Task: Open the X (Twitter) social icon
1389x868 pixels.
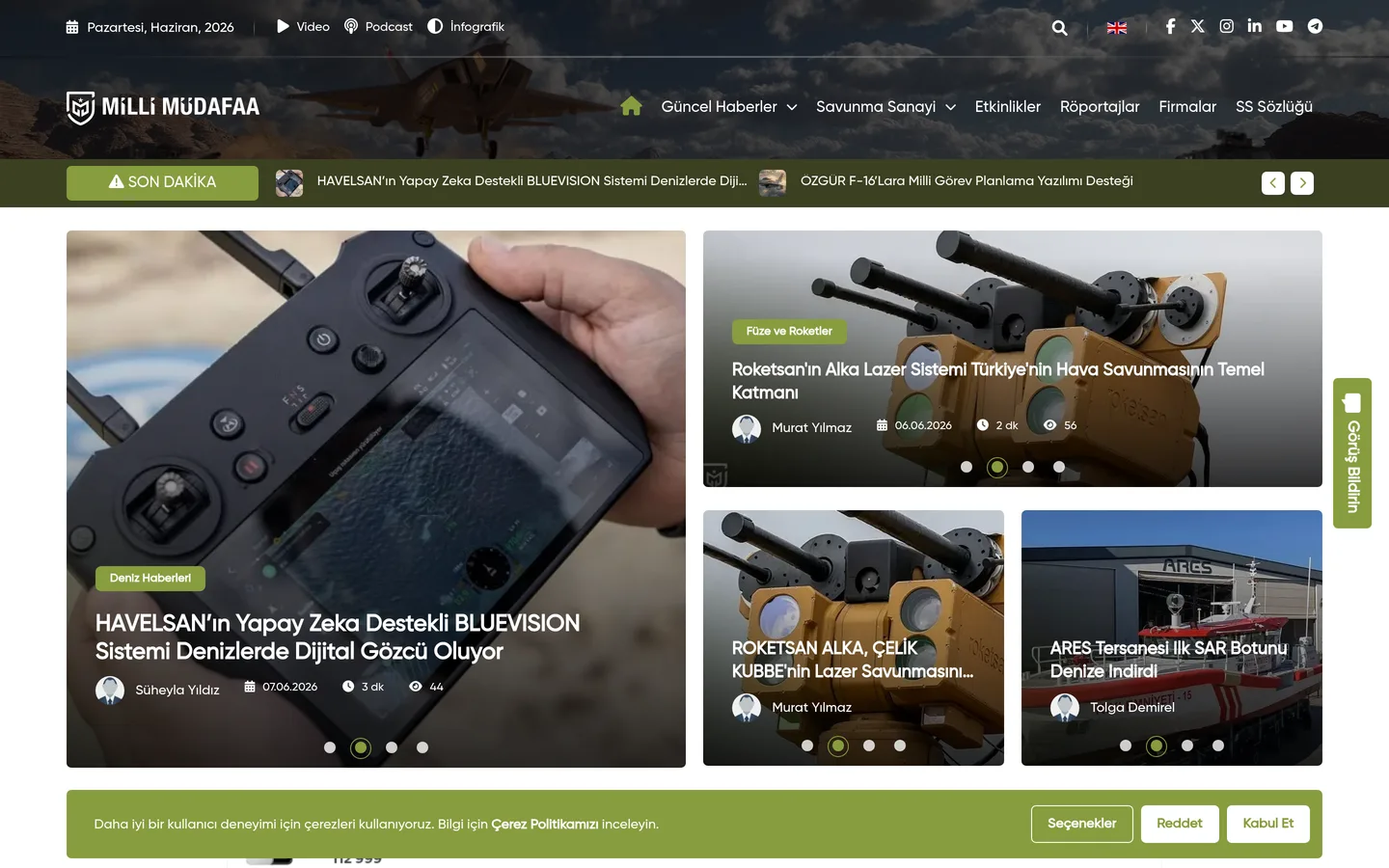Action: point(1198,27)
